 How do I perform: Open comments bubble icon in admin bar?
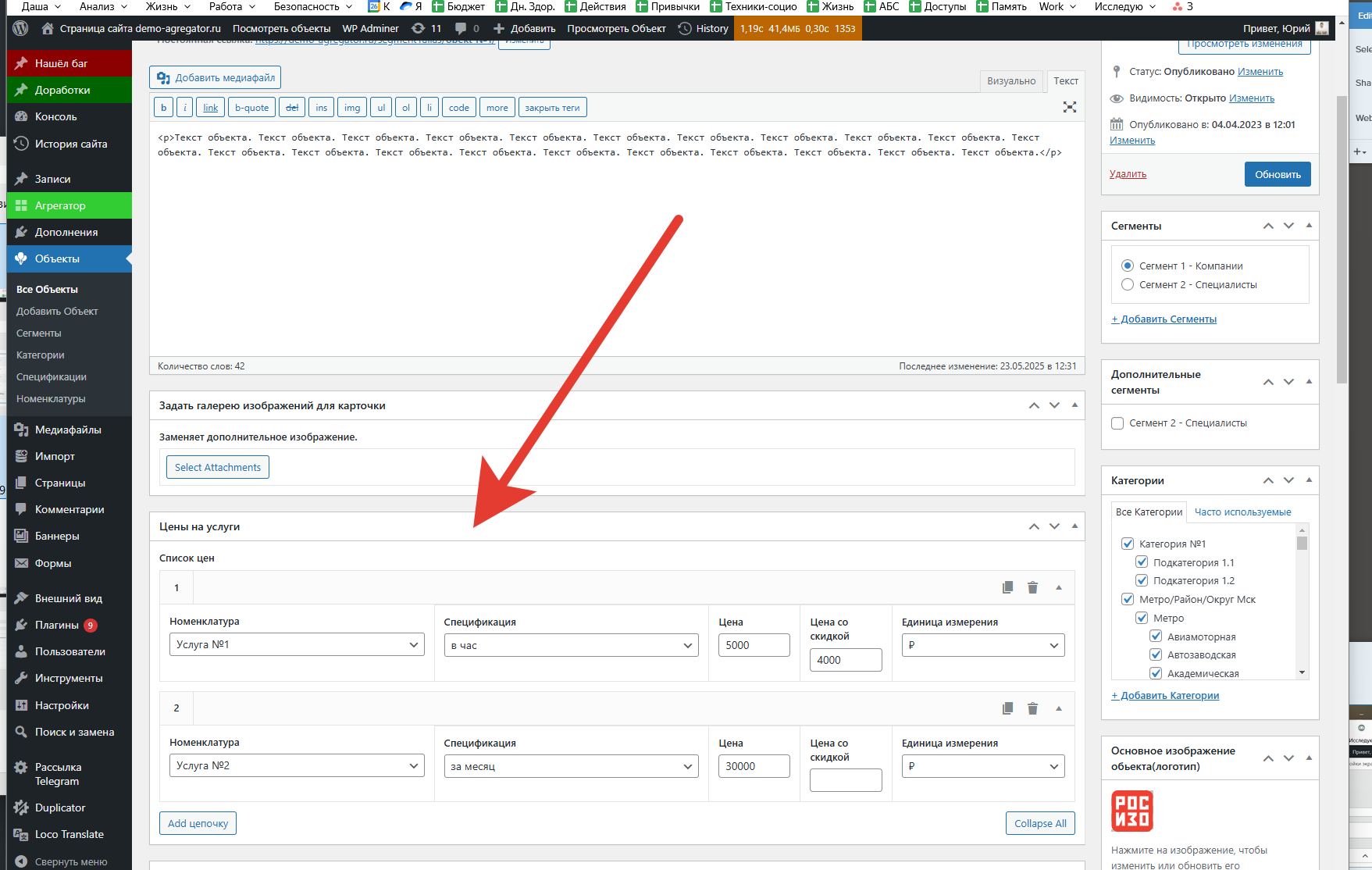click(x=461, y=28)
